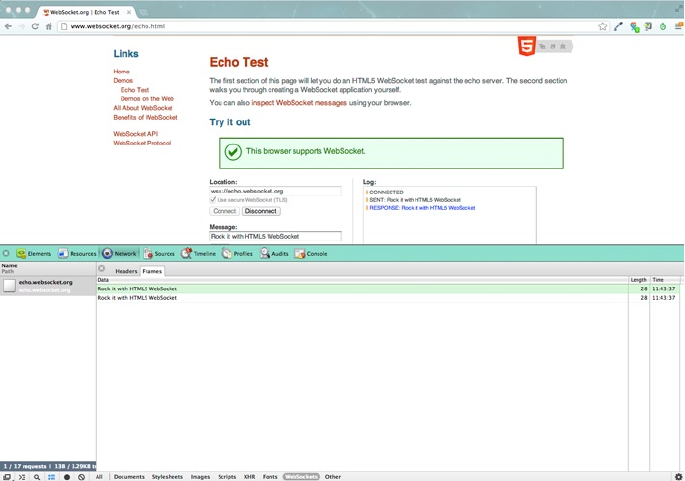Click the Location input field

coord(275,191)
